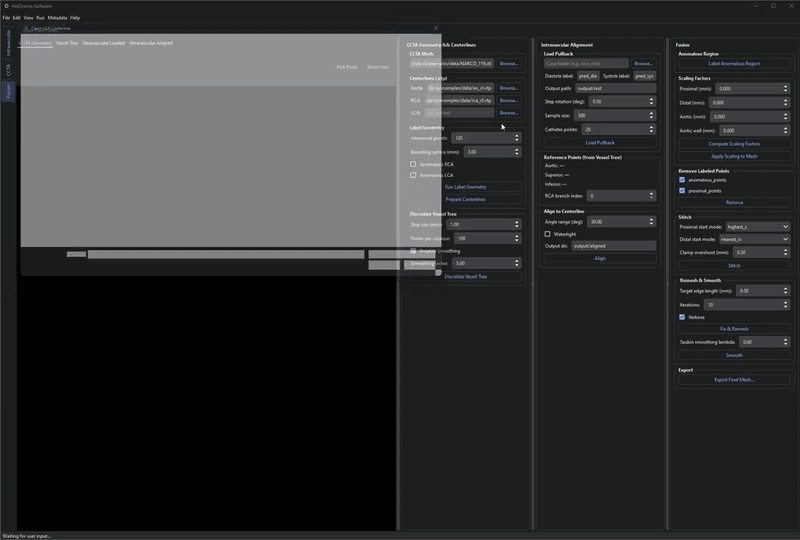Image resolution: width=800 pixels, height=540 pixels.
Task: Adjust the Taubin smoothing lambda stepper arrows
Action: pyautogui.click(x=786, y=342)
